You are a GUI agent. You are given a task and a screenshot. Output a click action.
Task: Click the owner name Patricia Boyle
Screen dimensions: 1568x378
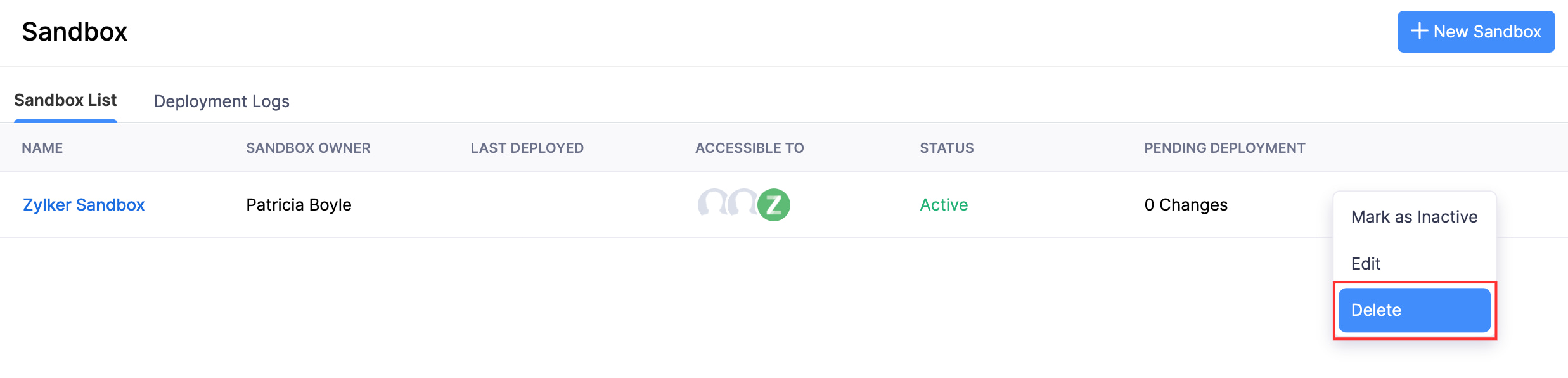[x=299, y=205]
